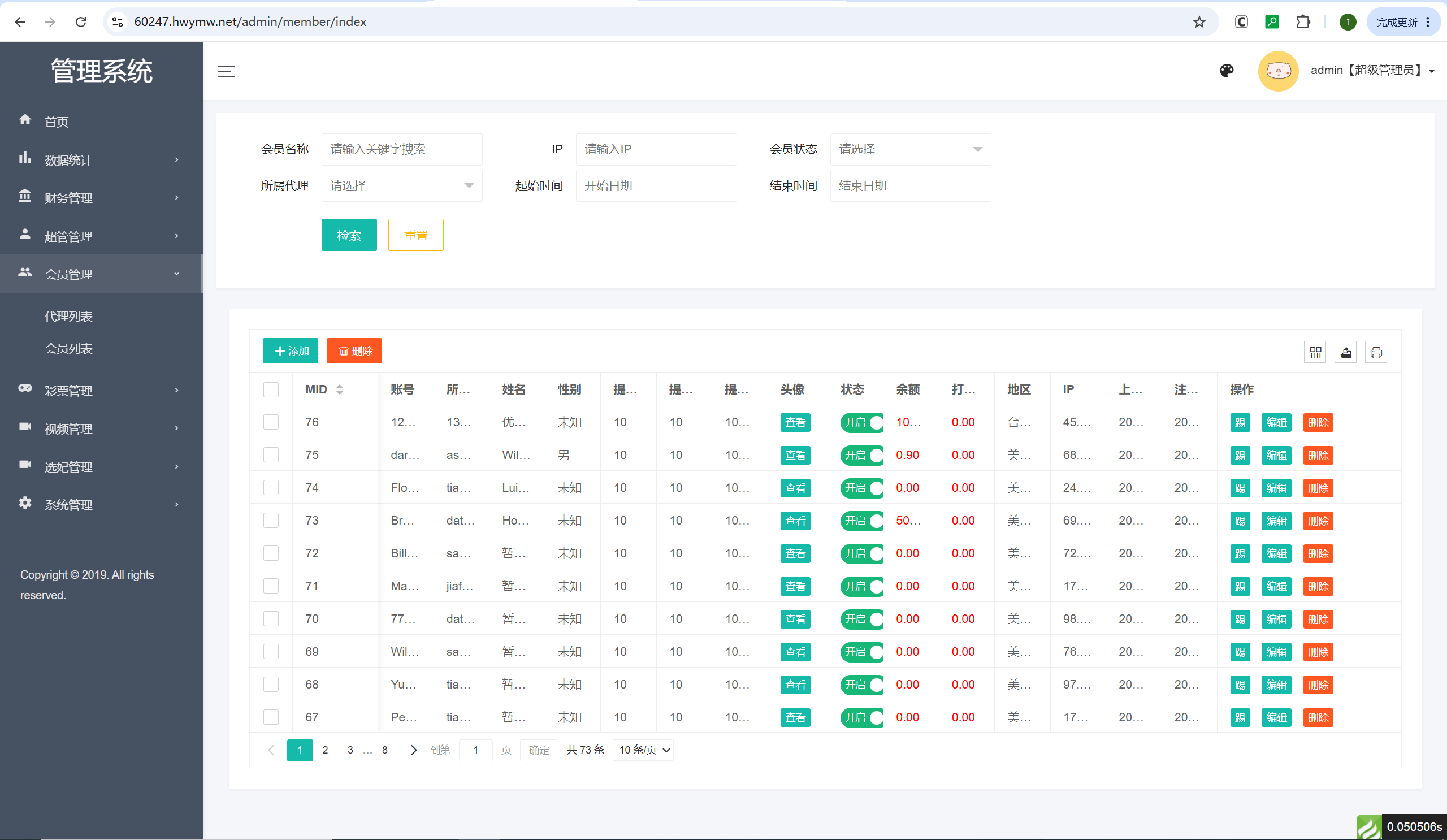1447x840 pixels.
Task: Open the admin 超级管理员 user dropdown
Action: [1372, 71]
